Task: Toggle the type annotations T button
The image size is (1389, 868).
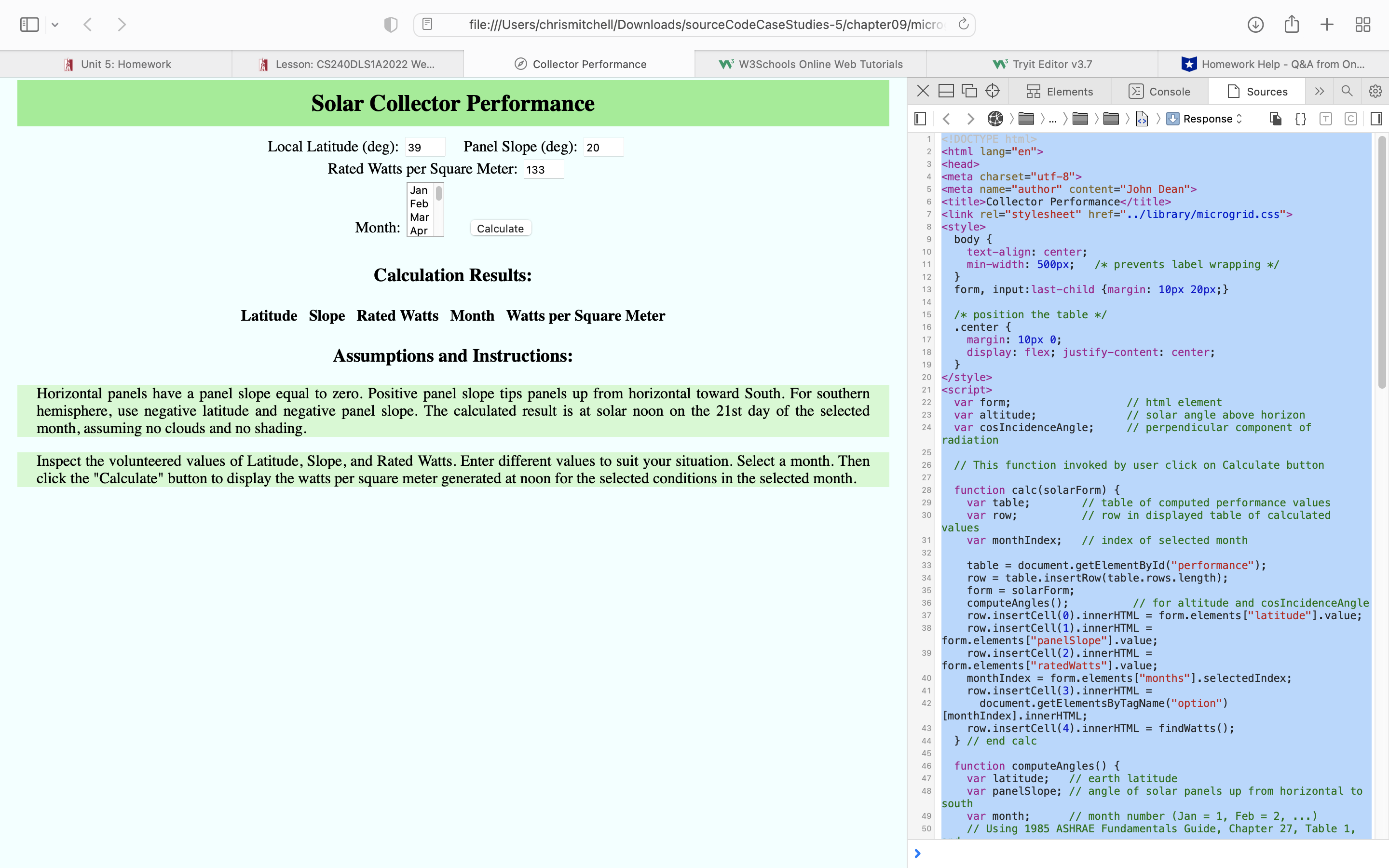Action: [1325, 119]
